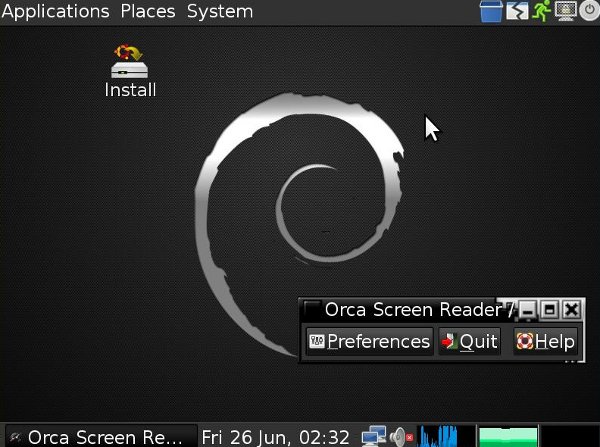Open the Places menu
The height and width of the screenshot is (447, 600).
click(148, 11)
